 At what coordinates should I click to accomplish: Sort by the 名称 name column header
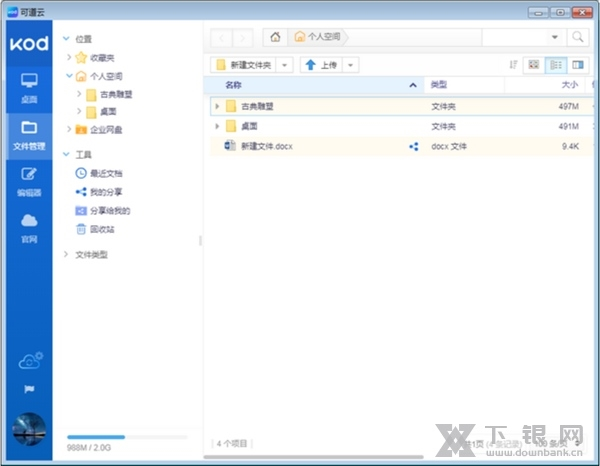click(314, 85)
